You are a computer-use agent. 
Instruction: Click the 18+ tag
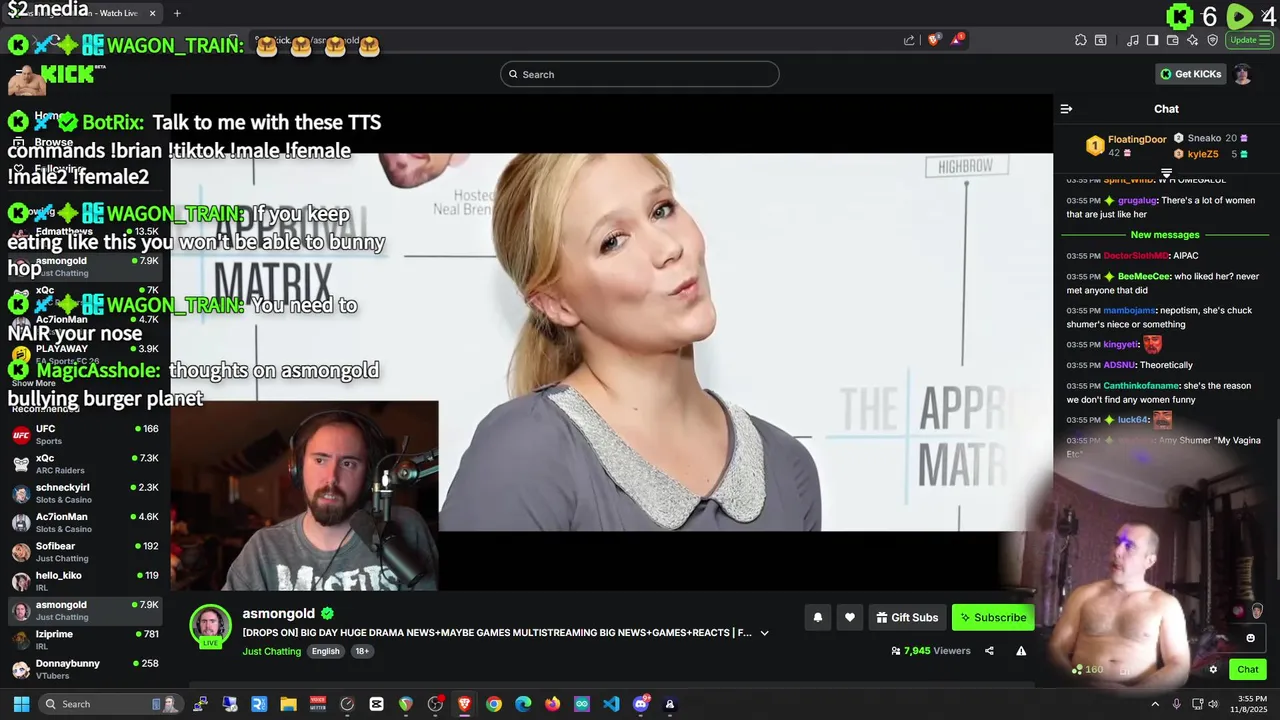click(362, 651)
